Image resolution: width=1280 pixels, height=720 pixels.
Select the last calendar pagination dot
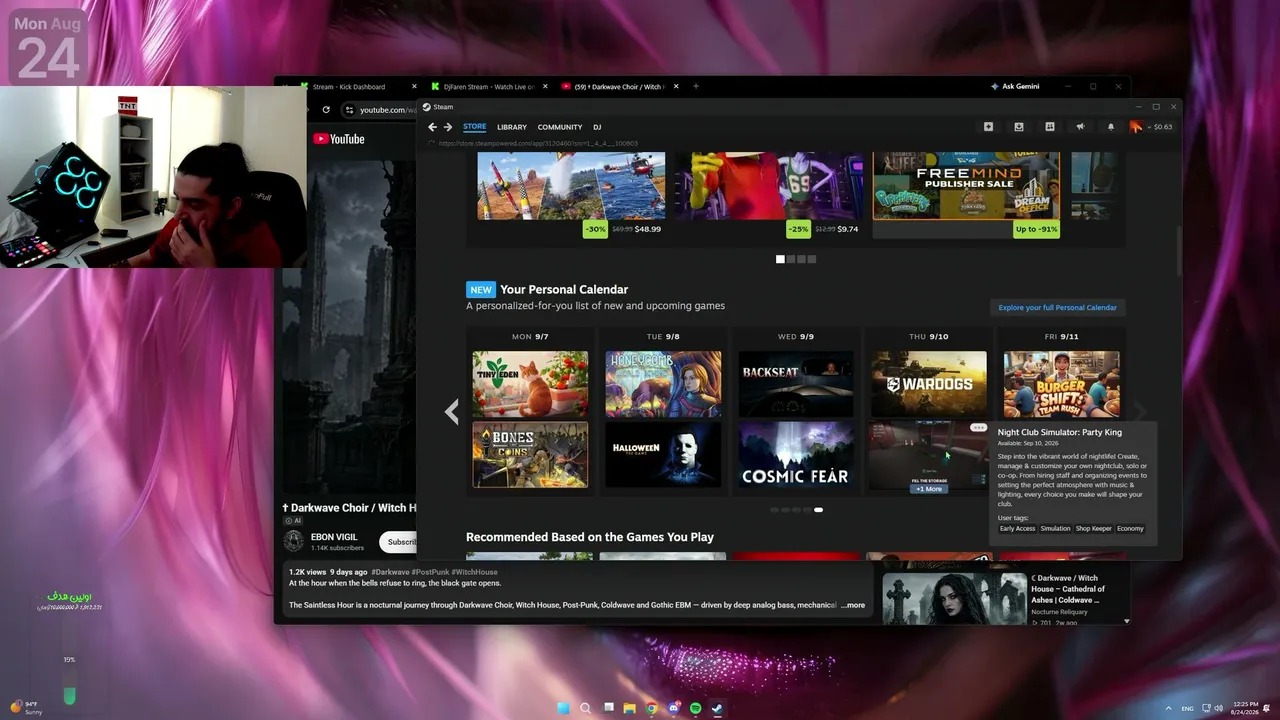pyautogui.click(x=818, y=510)
